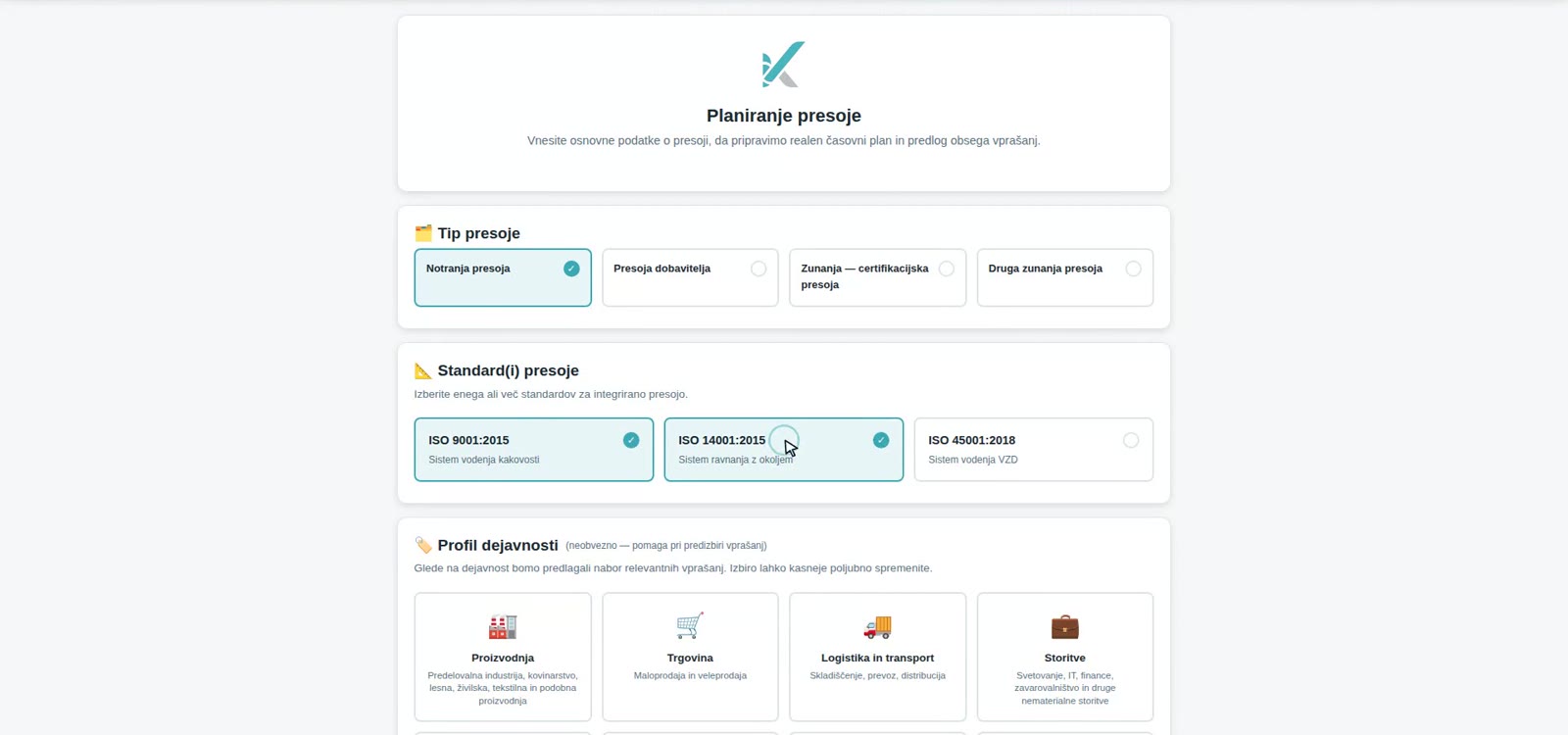Viewport: 1568px width, 735px height.
Task: Click the ruler icon beside Standard(i) presoje
Action: (x=423, y=370)
